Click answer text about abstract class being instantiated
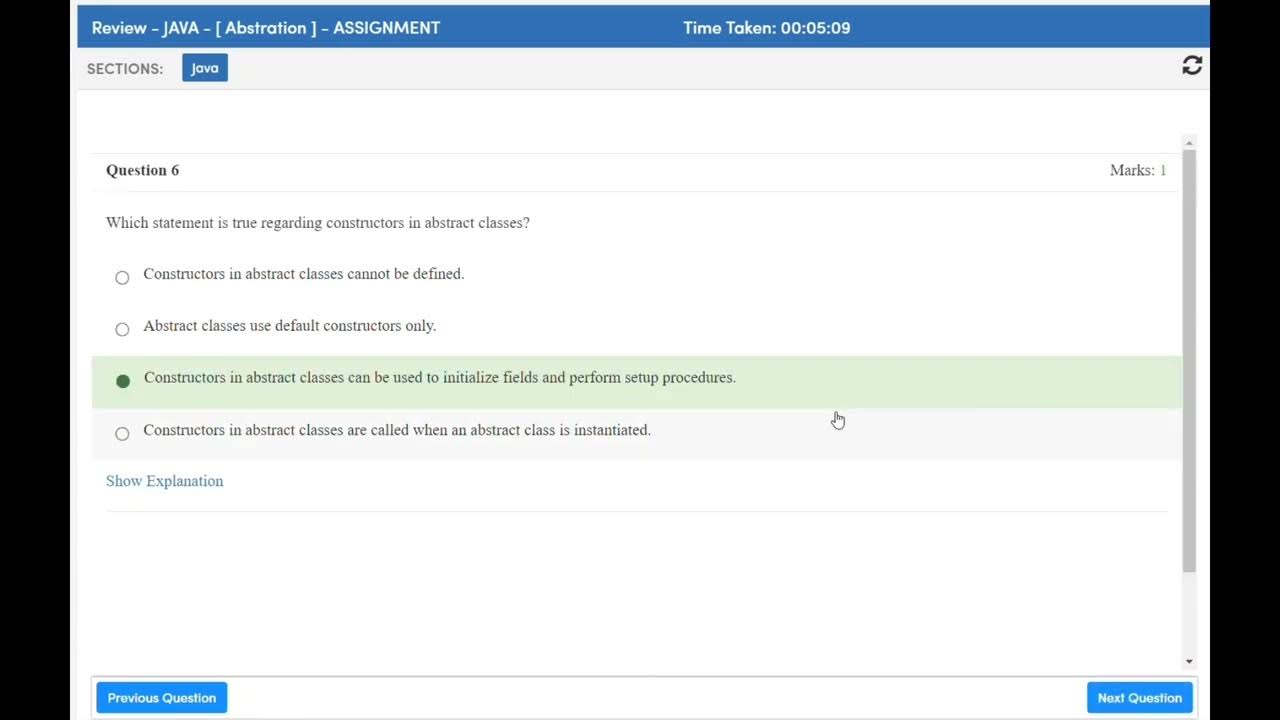The width and height of the screenshot is (1280, 720). (x=397, y=430)
